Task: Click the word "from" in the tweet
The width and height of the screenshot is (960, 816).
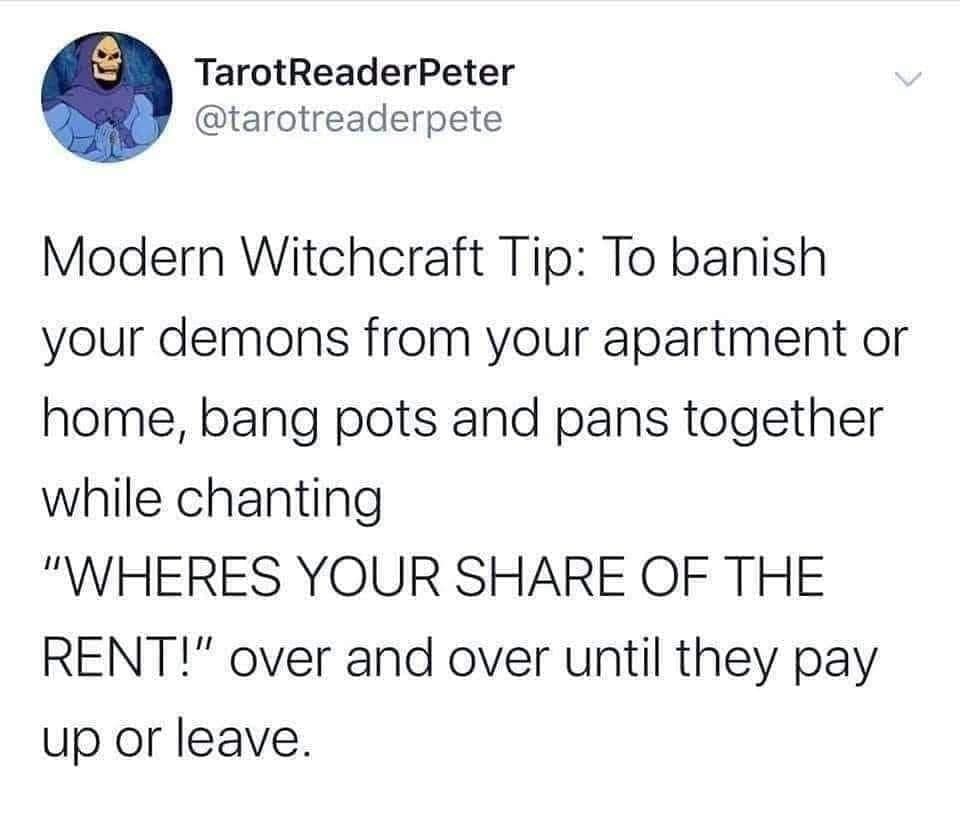Action: pyautogui.click(x=418, y=338)
